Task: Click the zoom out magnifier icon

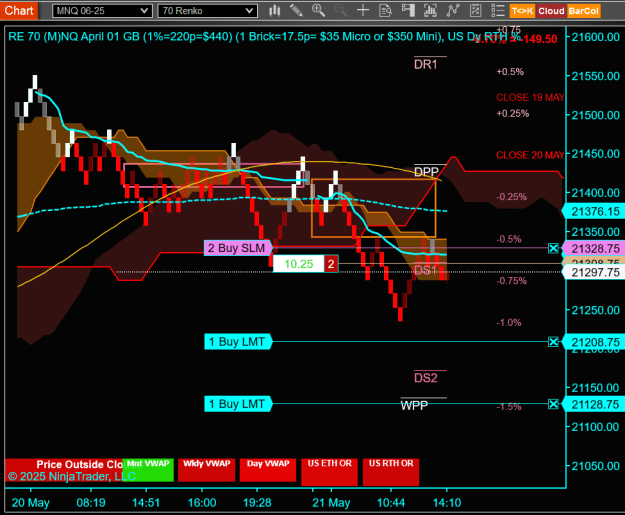Action: point(340,10)
